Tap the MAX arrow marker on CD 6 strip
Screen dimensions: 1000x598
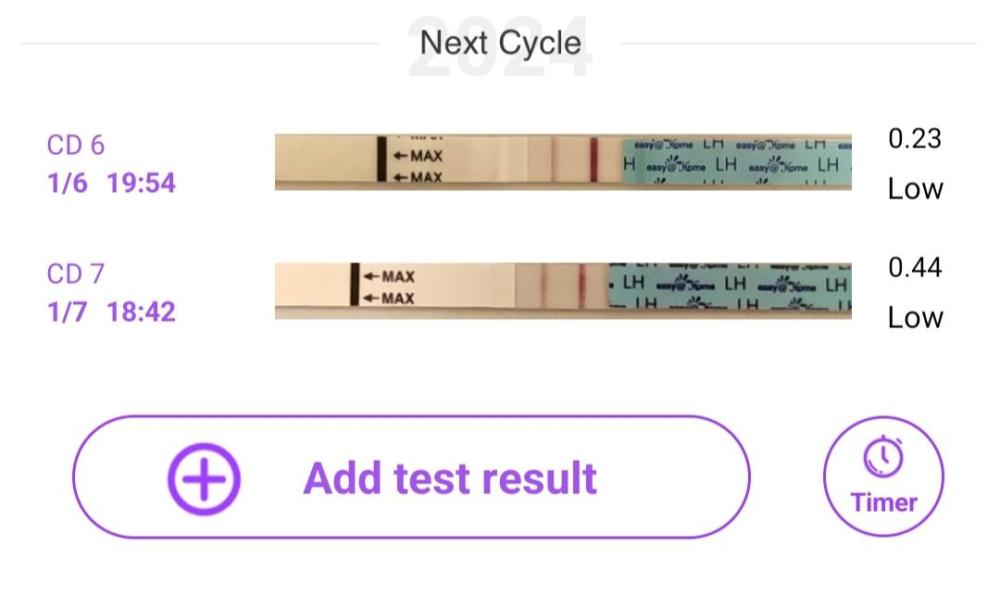click(417, 156)
